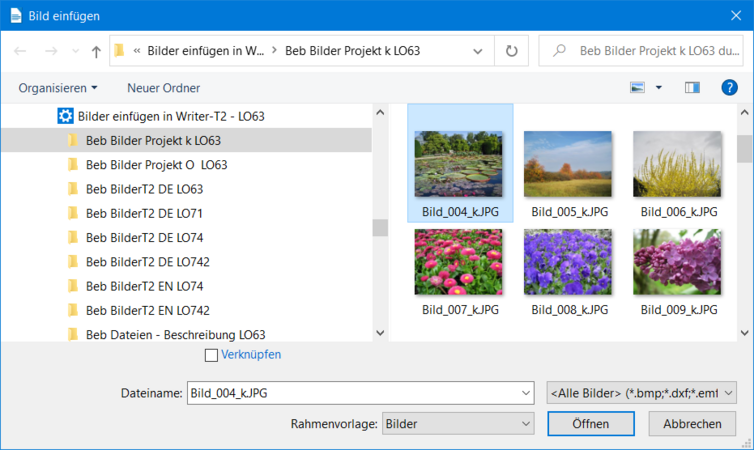Viewport: 754px width, 450px height.
Task: Click the Forward navigation arrow
Action: click(x=53, y=51)
